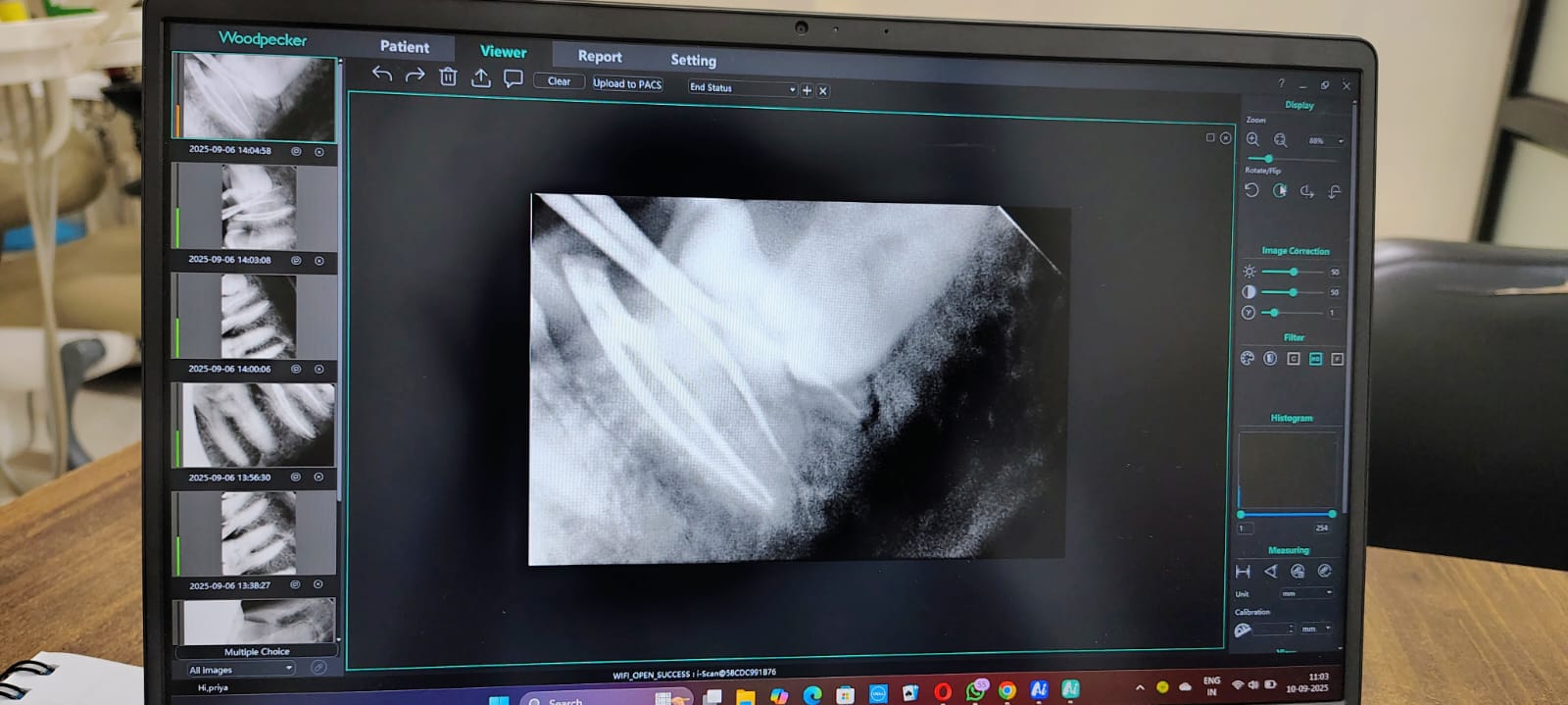Switch to the Patient tab
The image size is (1568, 705).
click(x=405, y=46)
